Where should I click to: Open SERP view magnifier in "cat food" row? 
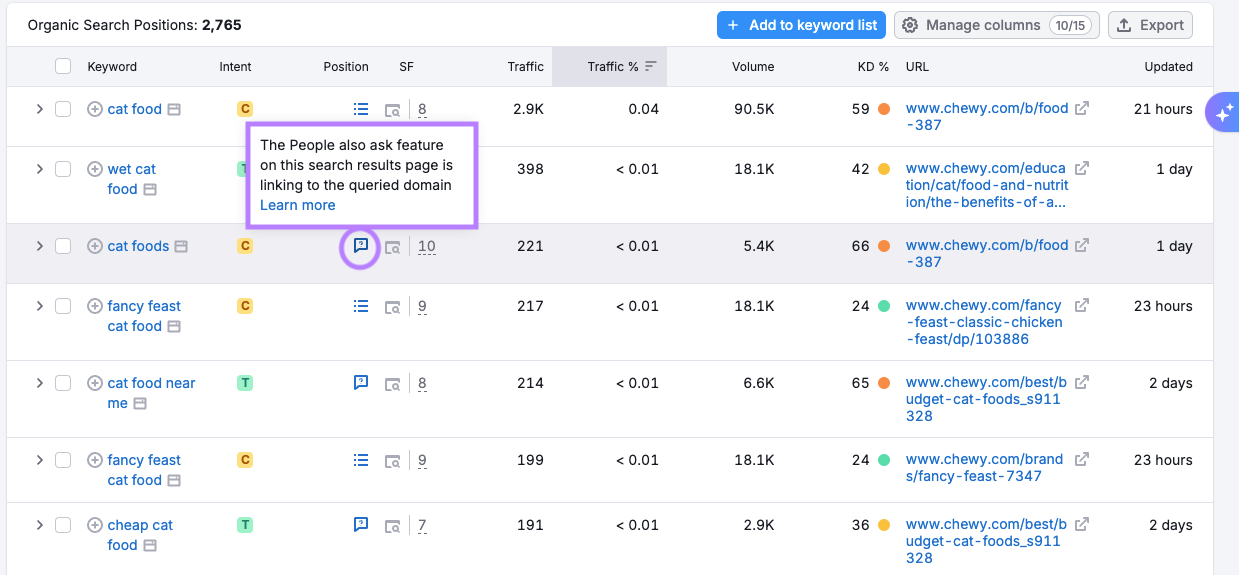pyautogui.click(x=393, y=110)
